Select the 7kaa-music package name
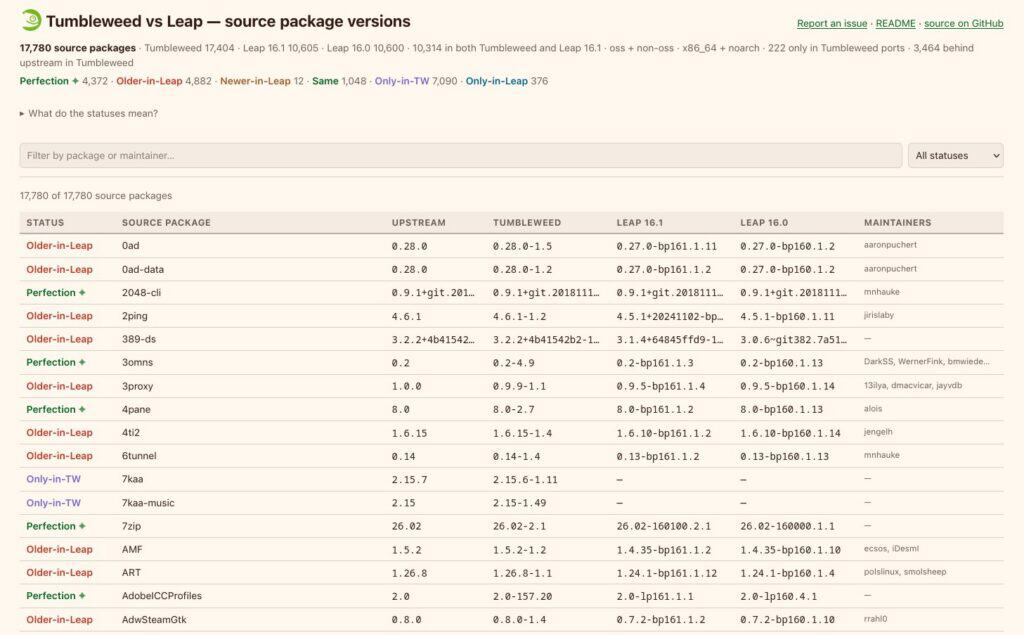This screenshot has width=1024, height=635. pyautogui.click(x=148, y=503)
